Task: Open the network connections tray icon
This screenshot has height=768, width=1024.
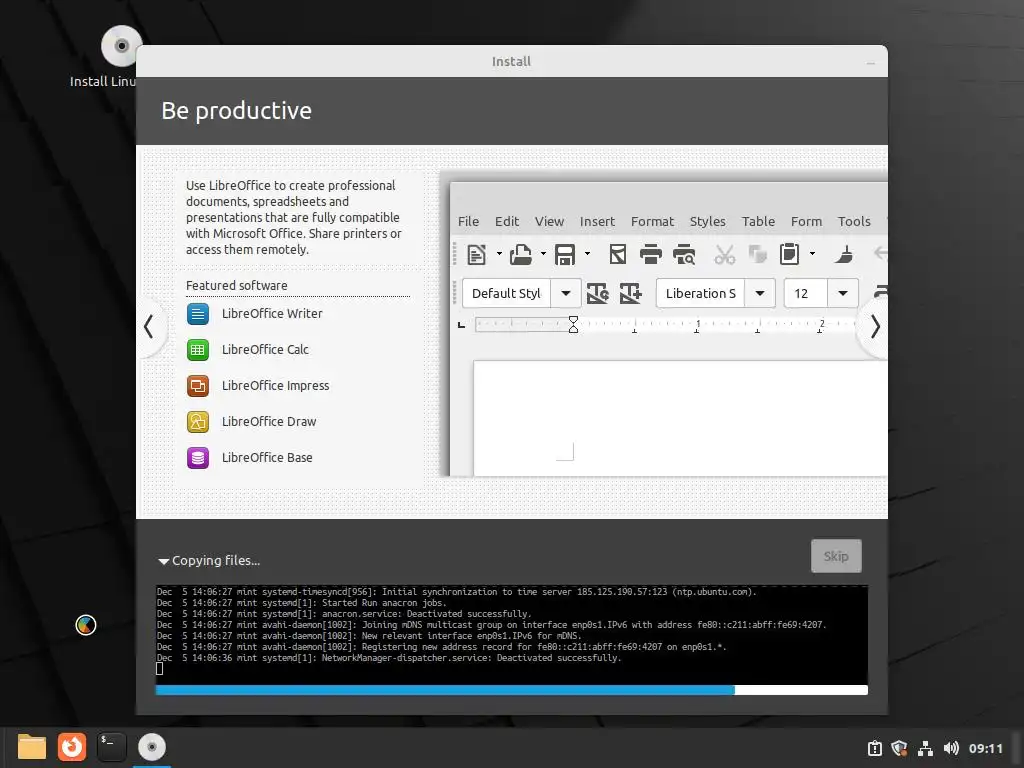Action: [x=925, y=748]
